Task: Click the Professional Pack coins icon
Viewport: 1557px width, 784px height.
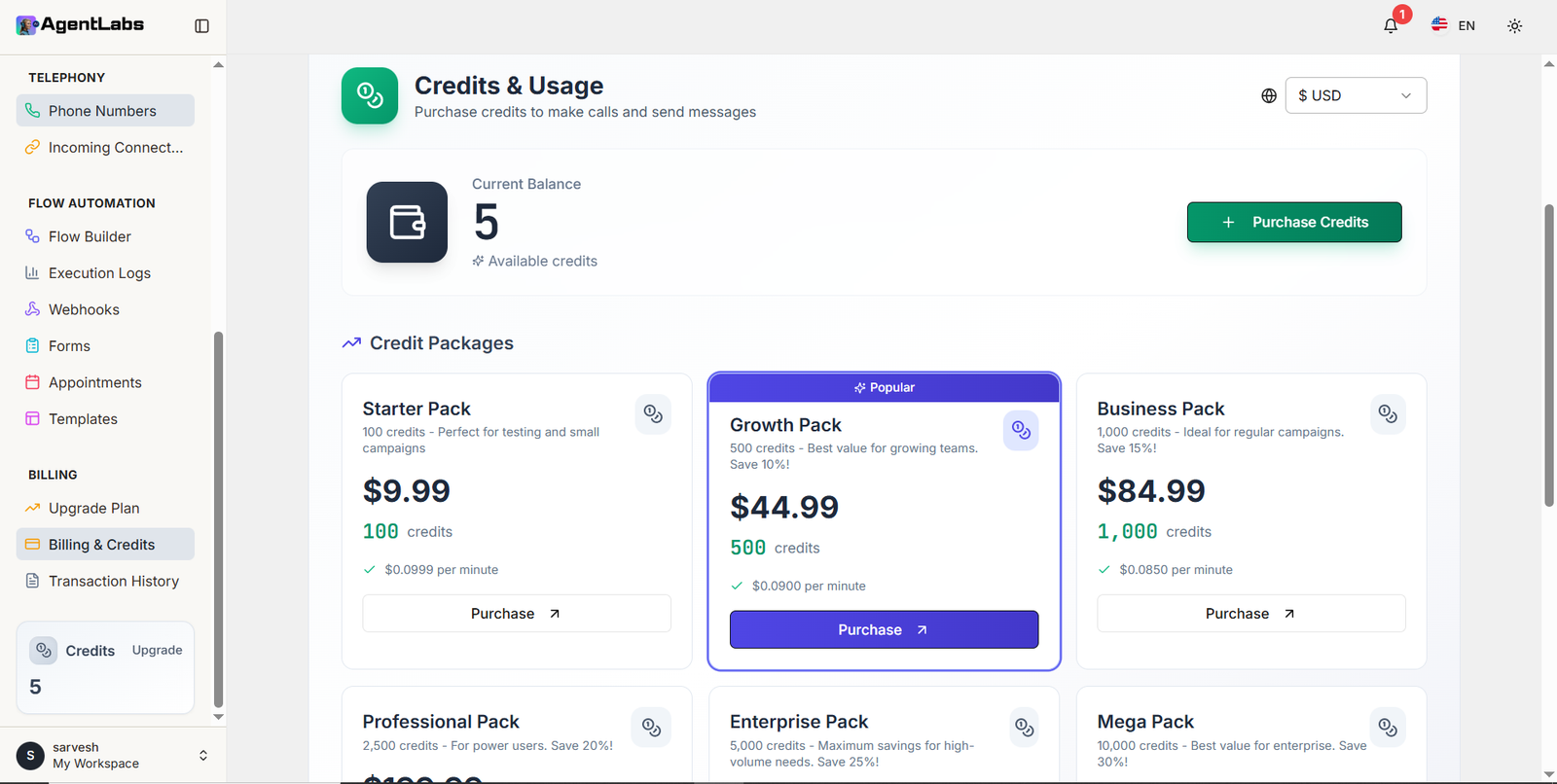Action: coord(651,728)
